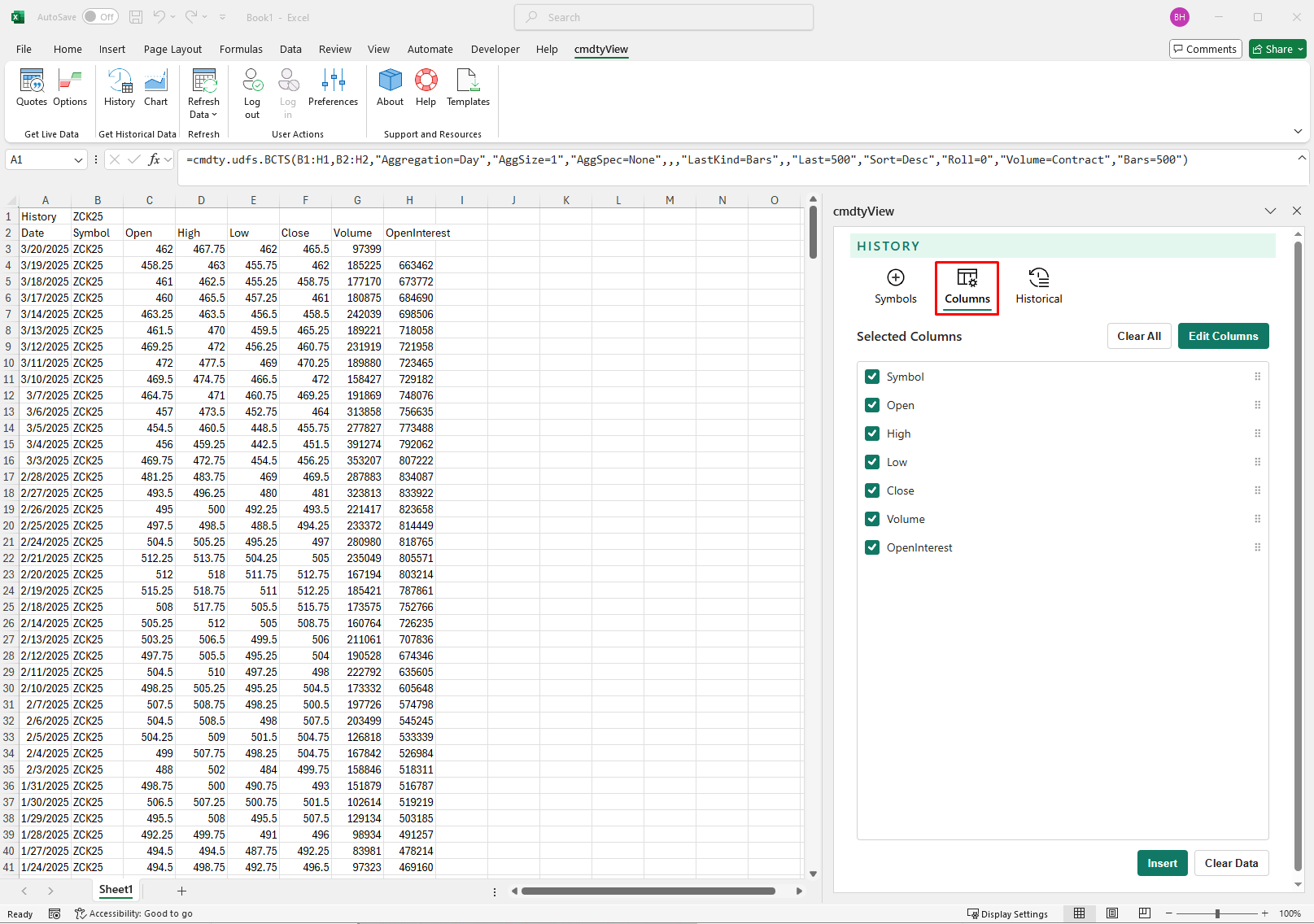Open cmdtyView task pane options chevron
The height and width of the screenshot is (924, 1314).
tap(1270, 211)
